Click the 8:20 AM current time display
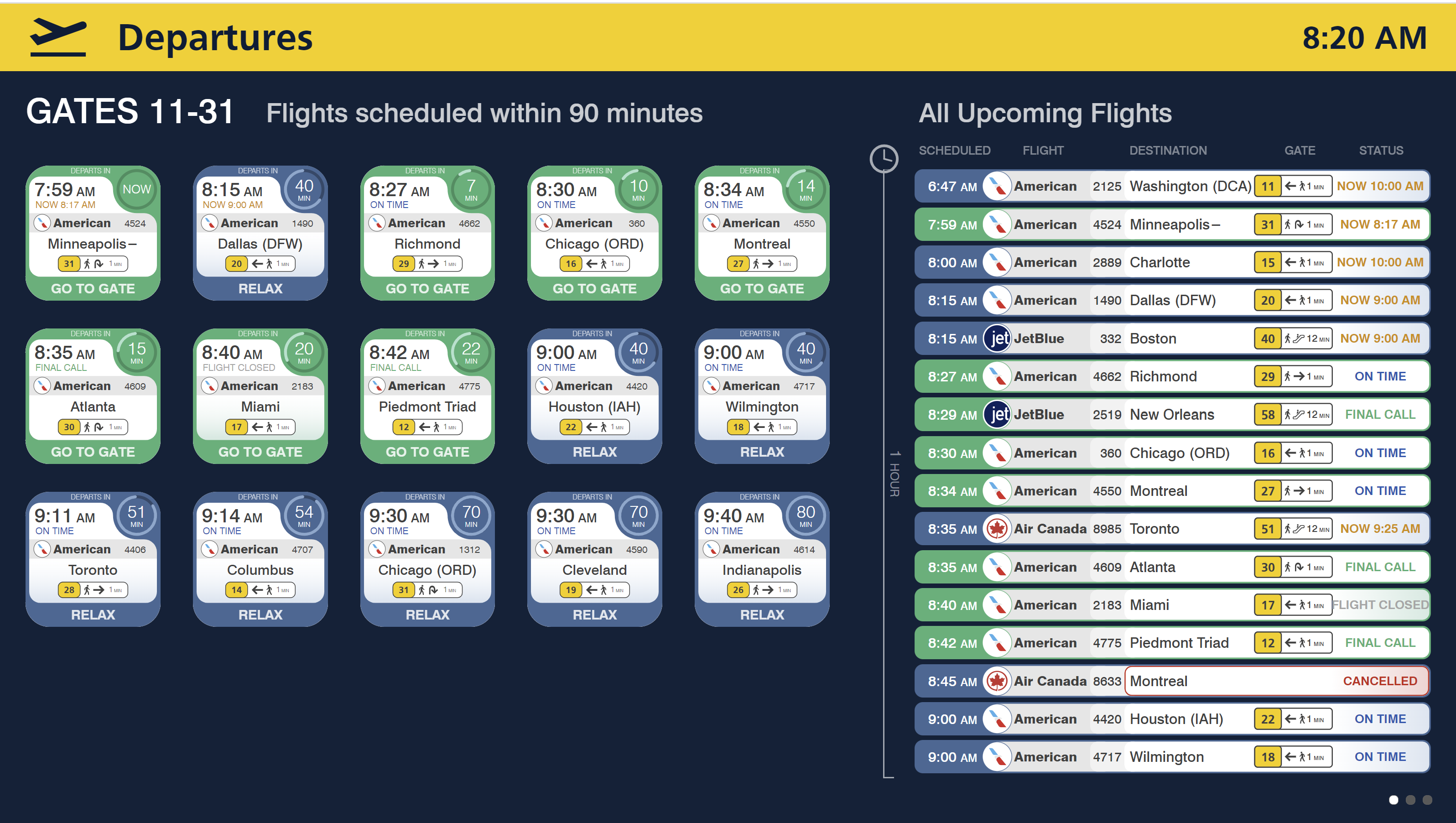The height and width of the screenshot is (823, 1456). 1364,38
